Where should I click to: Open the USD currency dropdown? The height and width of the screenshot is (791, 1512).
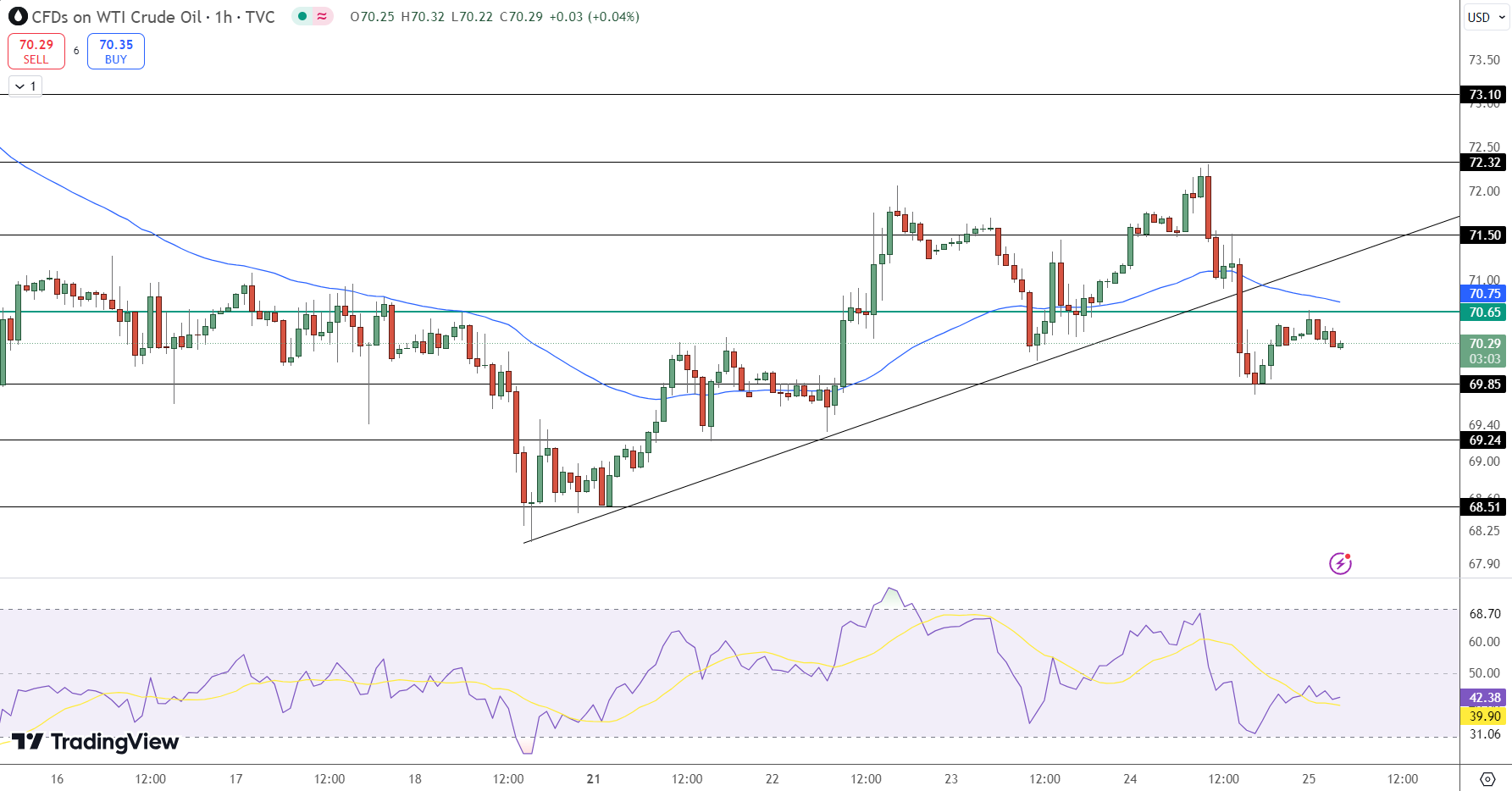[x=1484, y=17]
